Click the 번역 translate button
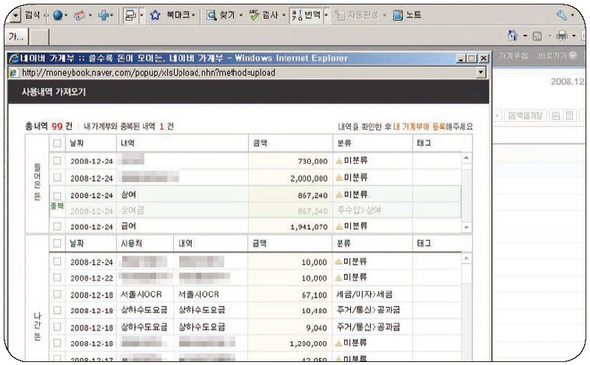Screen dimensions: 590x365 coord(306,15)
